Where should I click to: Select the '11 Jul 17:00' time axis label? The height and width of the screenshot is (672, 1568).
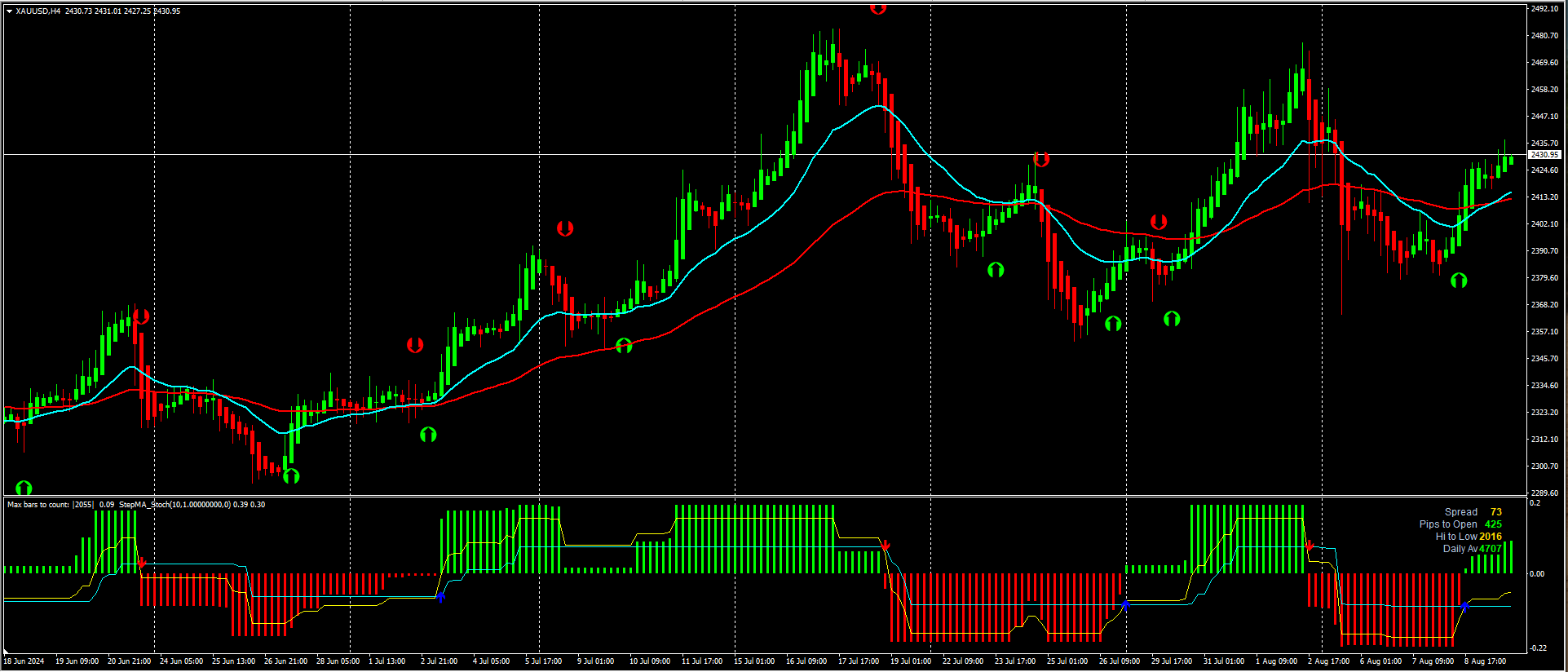tap(702, 661)
